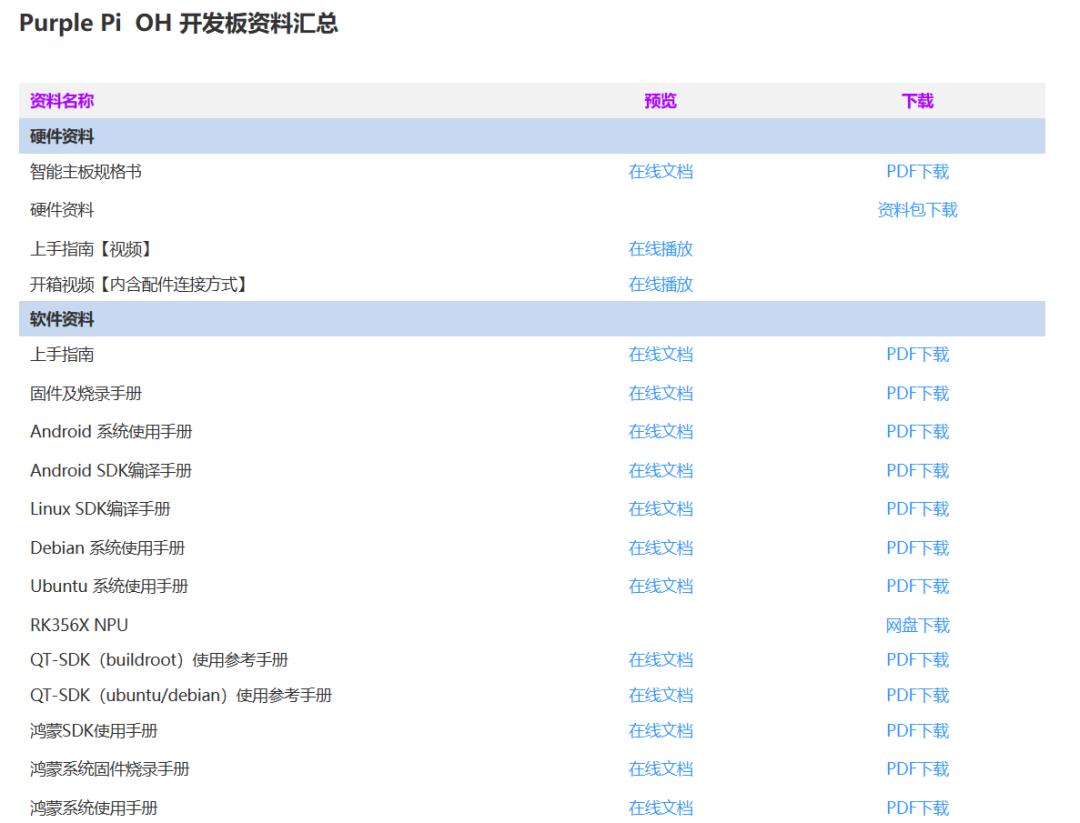The width and height of the screenshot is (1080, 823).
Task: Click the 硬件资料 row name below 智能主板规格书
Action: 61,210
